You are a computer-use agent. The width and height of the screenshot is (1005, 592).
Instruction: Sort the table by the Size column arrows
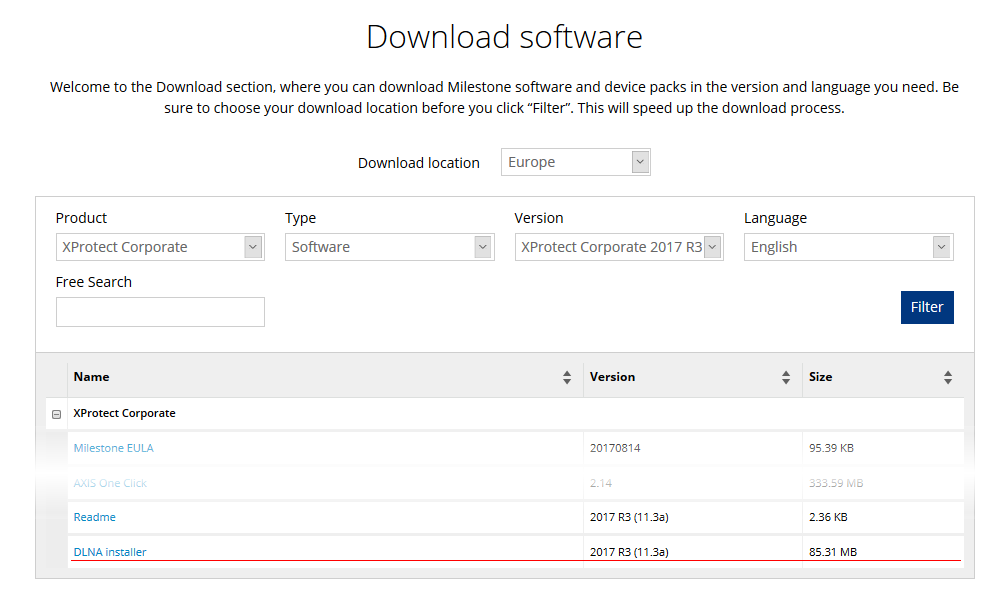tap(947, 377)
